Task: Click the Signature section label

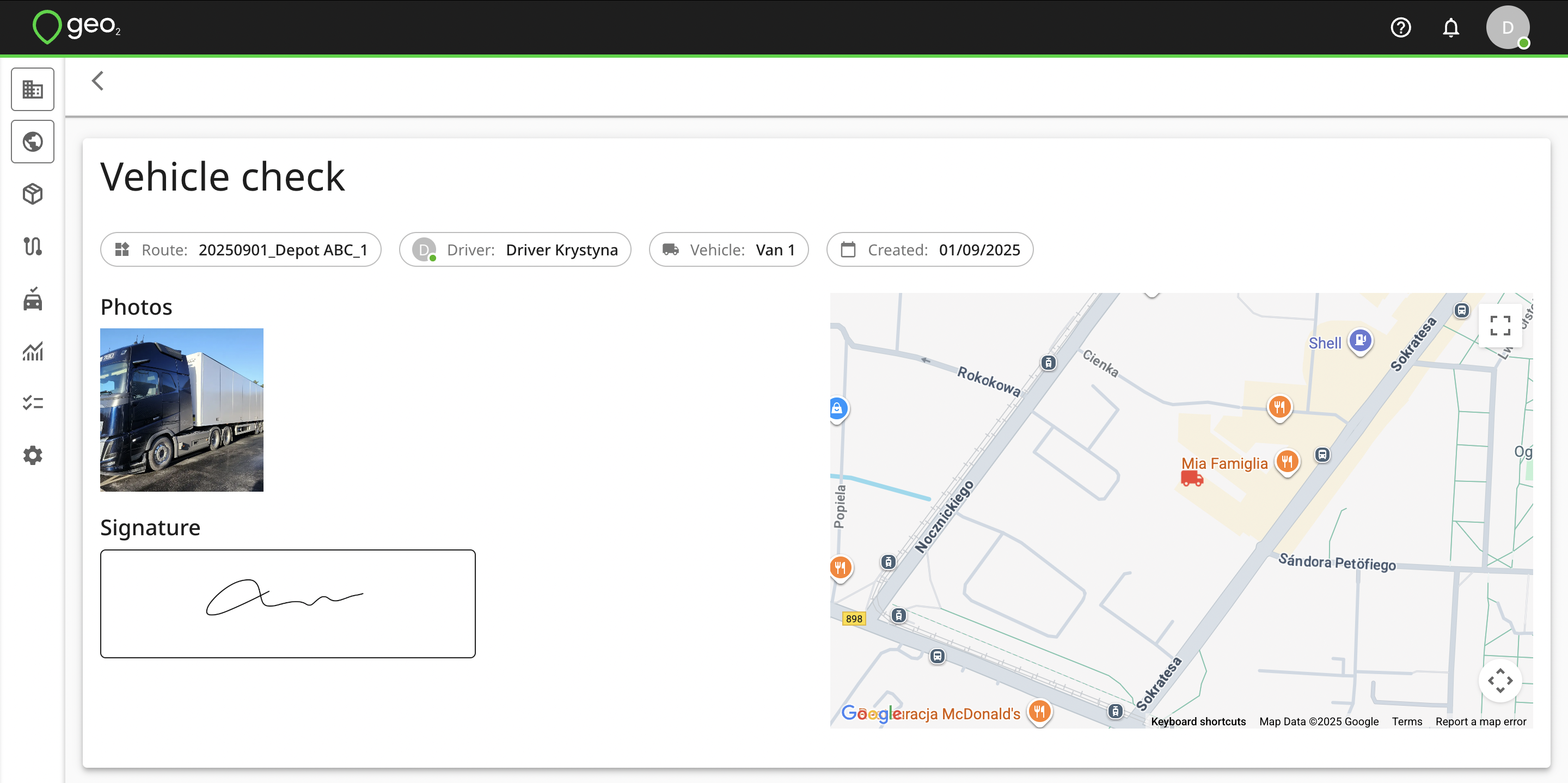Action: (x=150, y=527)
